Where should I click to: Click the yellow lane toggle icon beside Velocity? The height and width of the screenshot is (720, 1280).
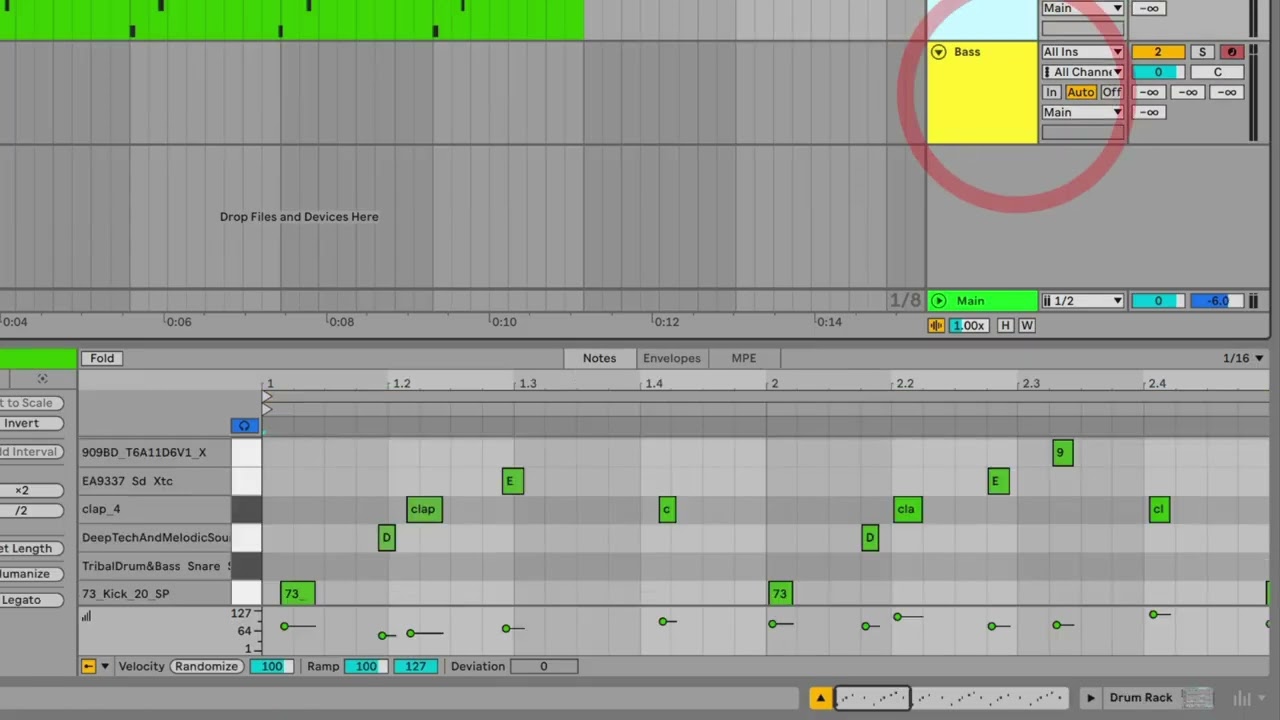coord(88,666)
